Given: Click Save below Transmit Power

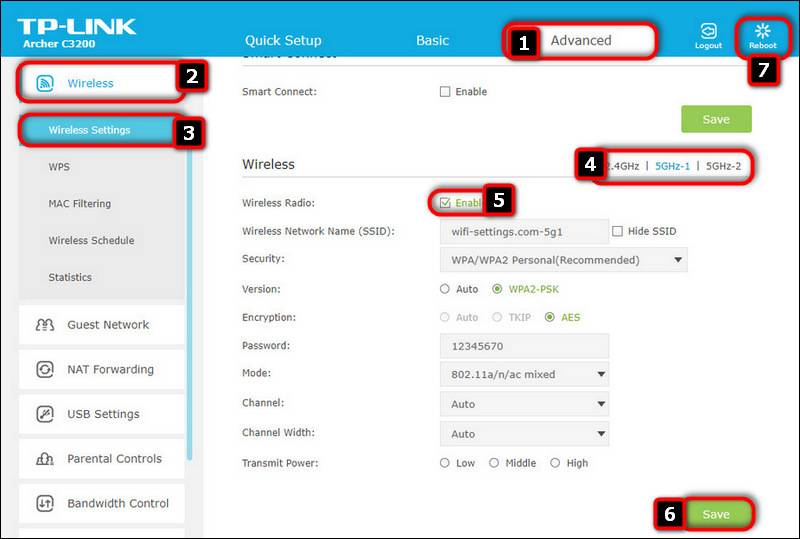Looking at the screenshot, I should [716, 514].
